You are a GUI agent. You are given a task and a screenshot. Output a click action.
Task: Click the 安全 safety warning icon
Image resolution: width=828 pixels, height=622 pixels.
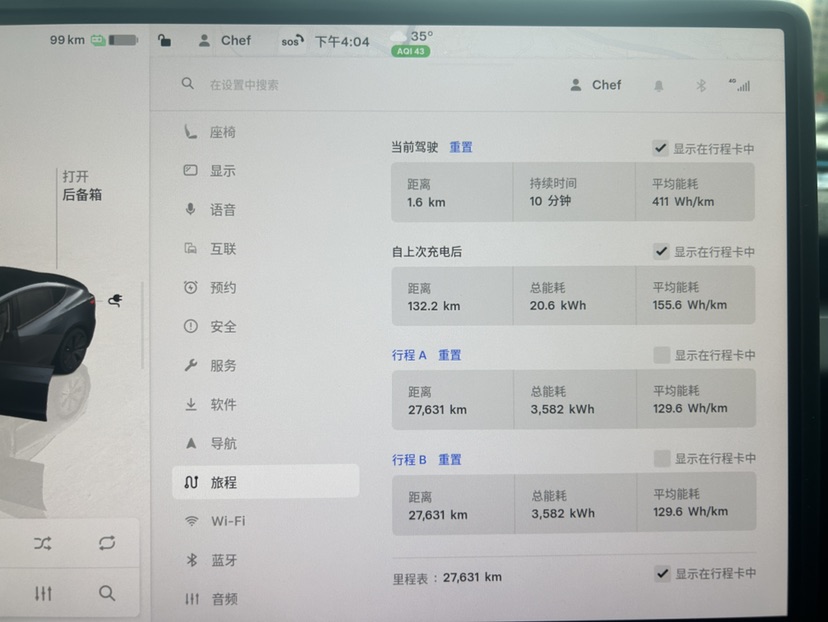pyautogui.click(x=191, y=326)
